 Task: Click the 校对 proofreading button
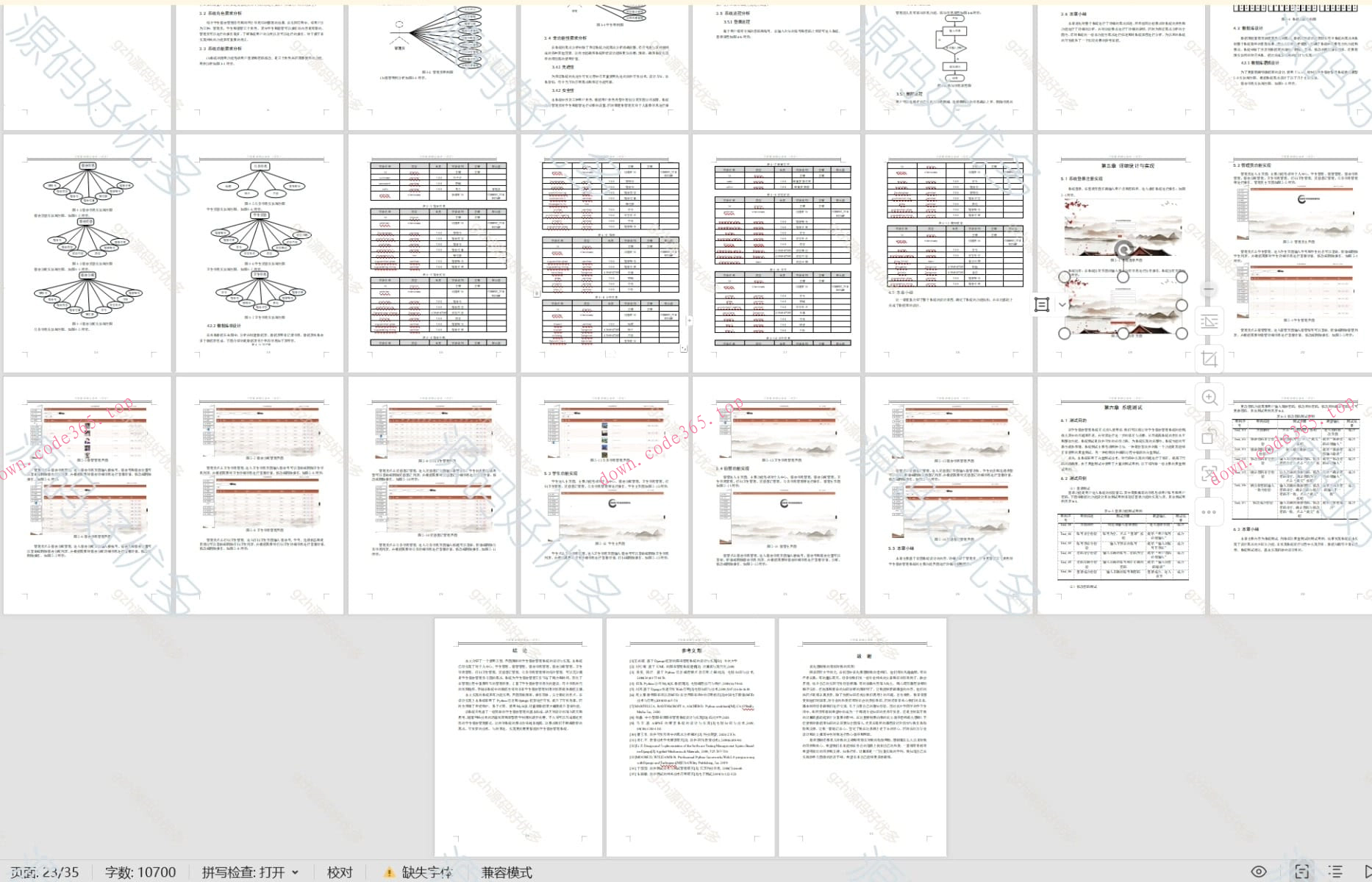click(x=340, y=872)
